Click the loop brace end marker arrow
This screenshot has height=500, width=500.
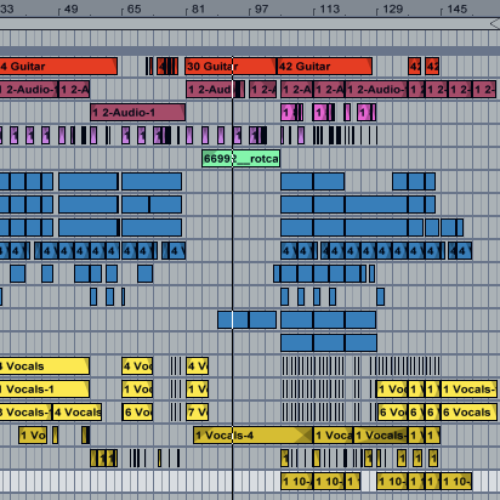[x=495, y=24]
